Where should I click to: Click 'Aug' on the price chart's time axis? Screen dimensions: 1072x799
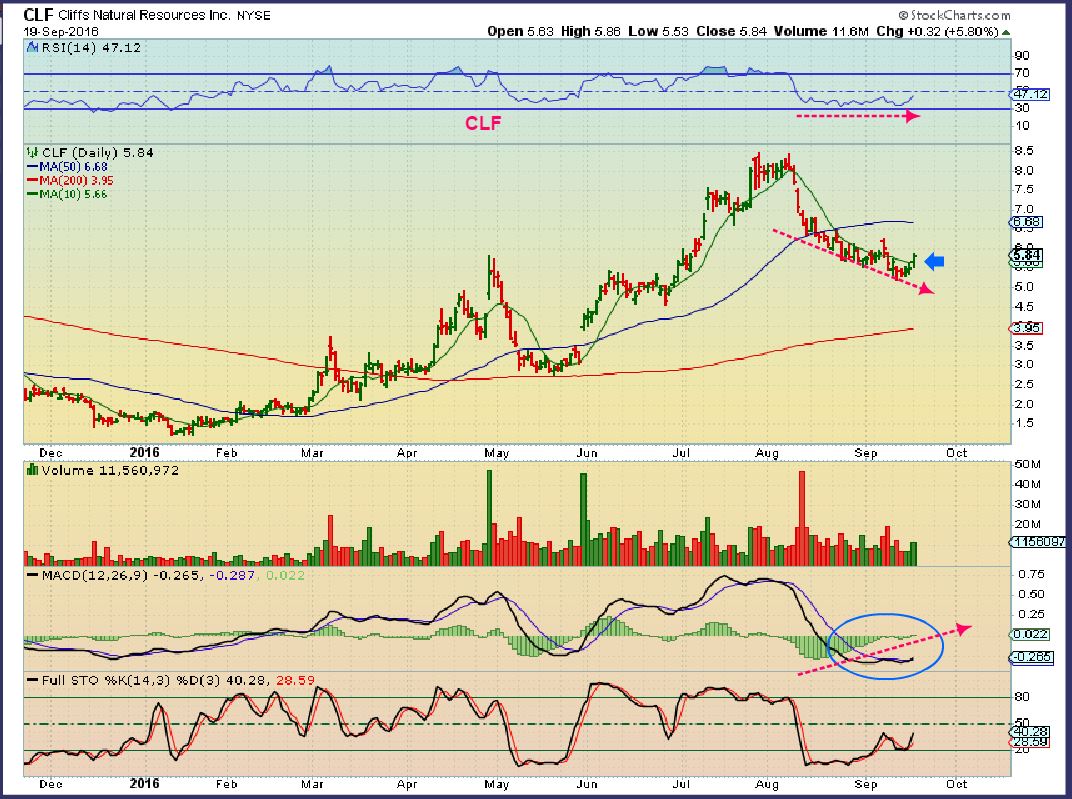(767, 453)
